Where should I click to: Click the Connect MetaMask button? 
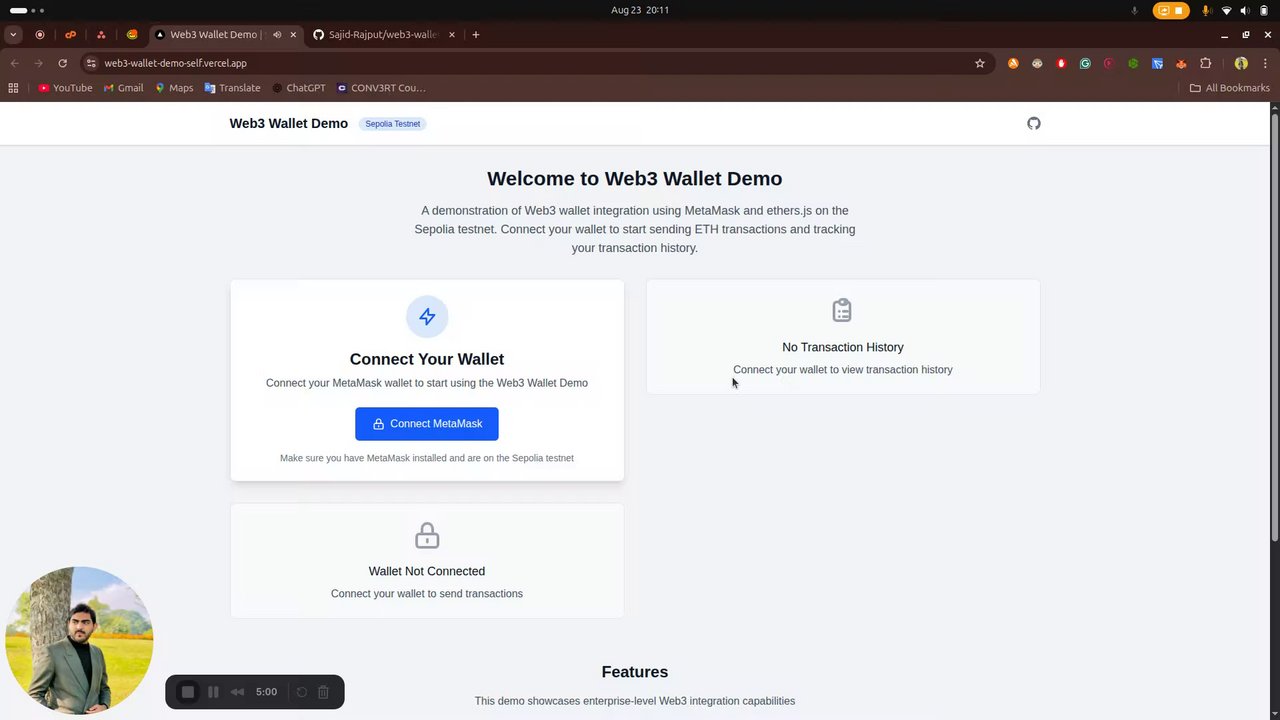(426, 424)
